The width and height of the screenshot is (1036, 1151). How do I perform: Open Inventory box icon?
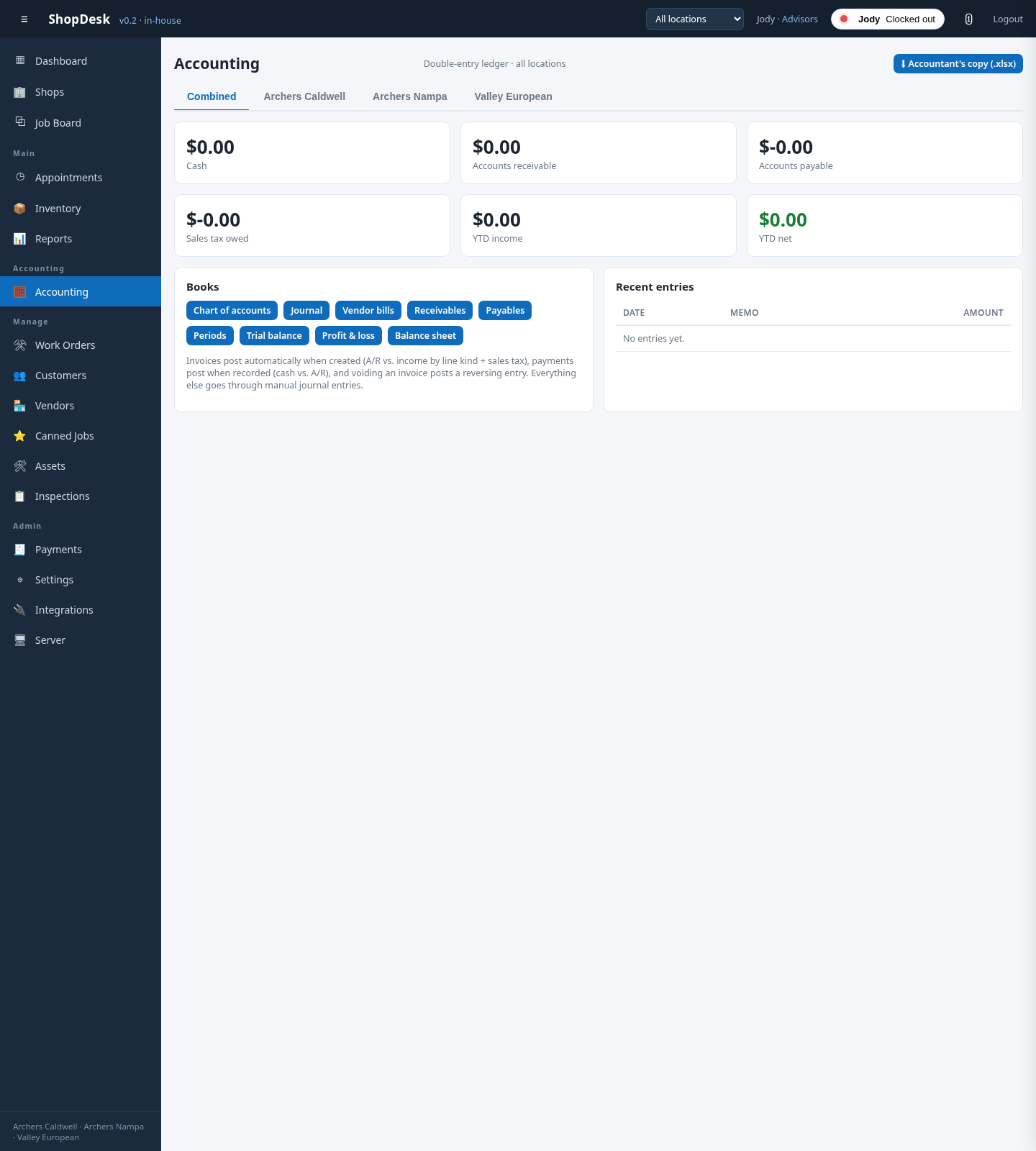(x=20, y=209)
